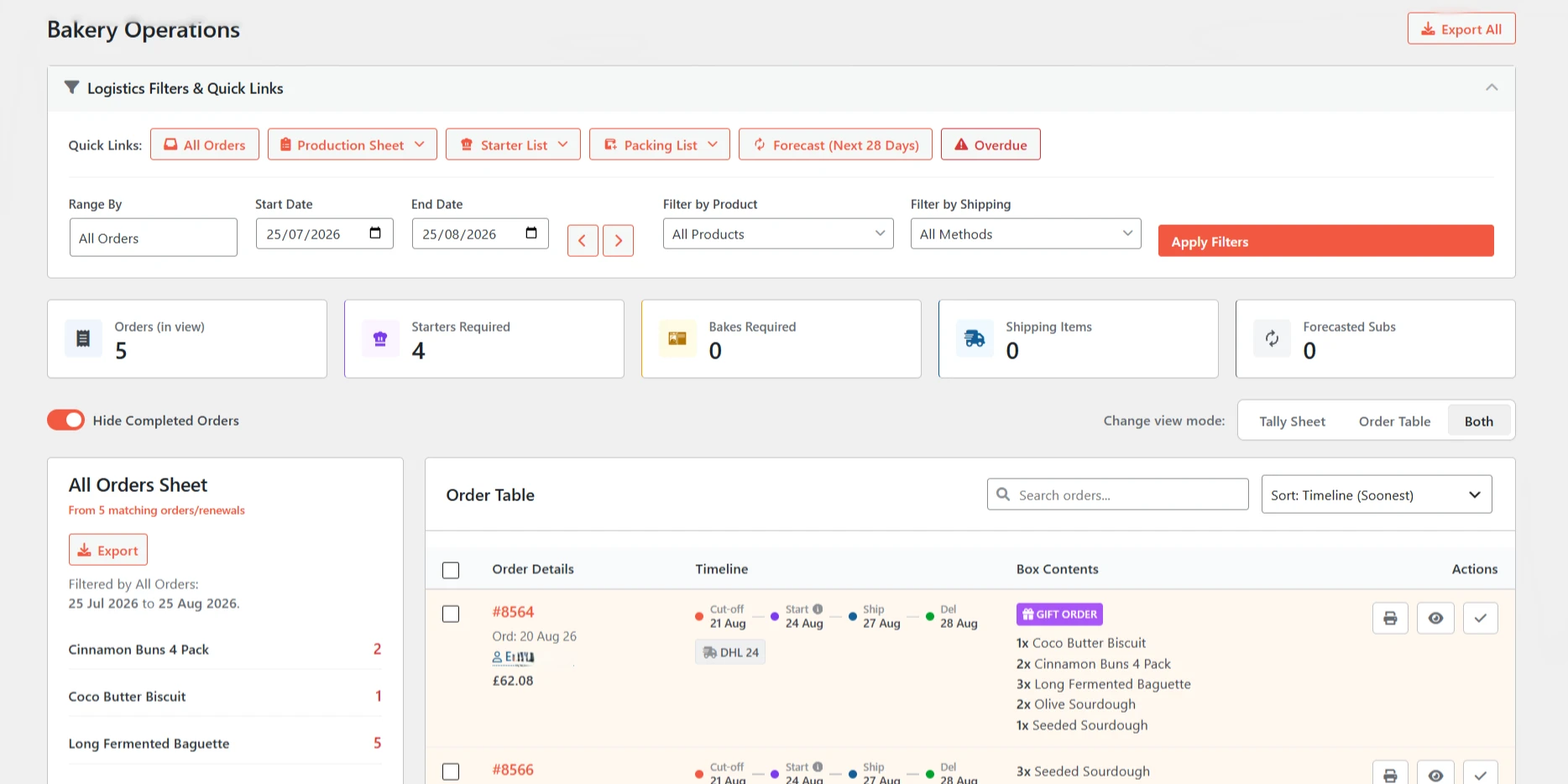Viewport: 1568px width, 784px height.
Task: Click the Long Fermented Baguette tally row
Action: pyautogui.click(x=225, y=743)
